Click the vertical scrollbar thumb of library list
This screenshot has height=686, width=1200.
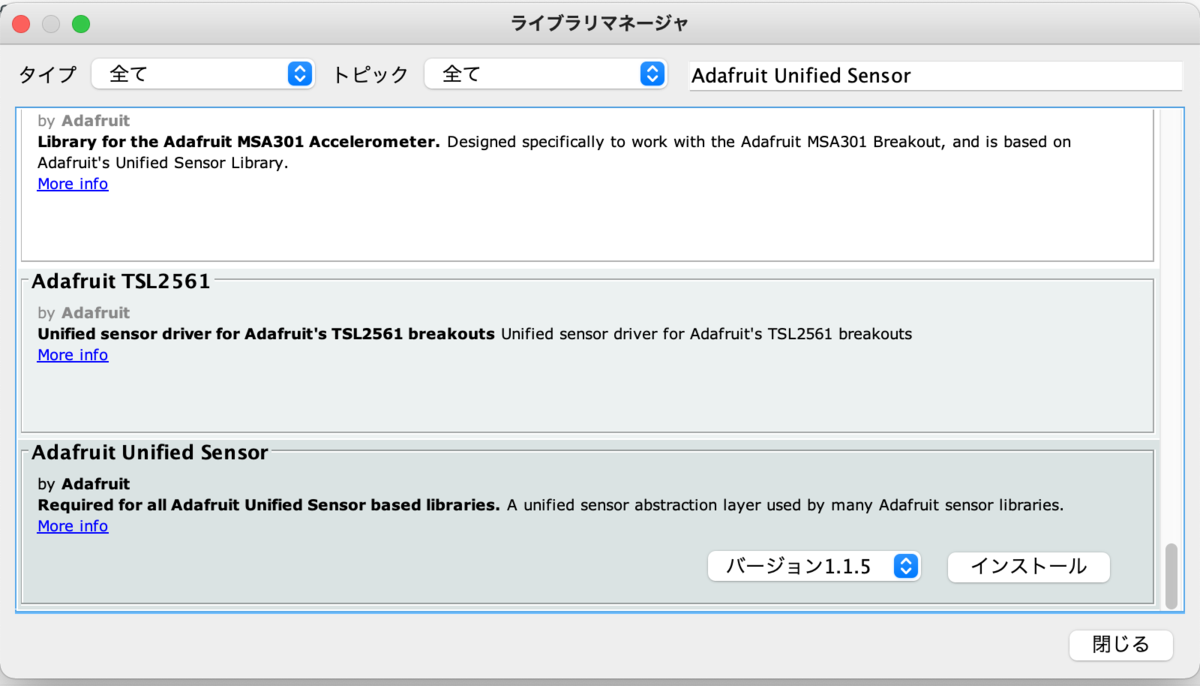(1172, 576)
